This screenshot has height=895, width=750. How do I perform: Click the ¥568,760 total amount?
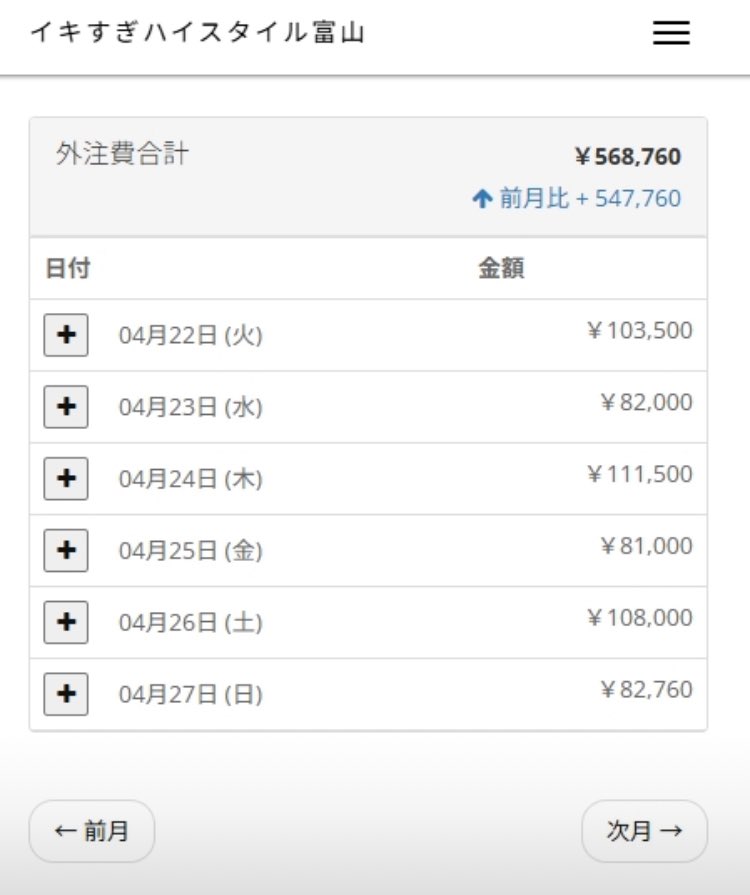point(628,157)
